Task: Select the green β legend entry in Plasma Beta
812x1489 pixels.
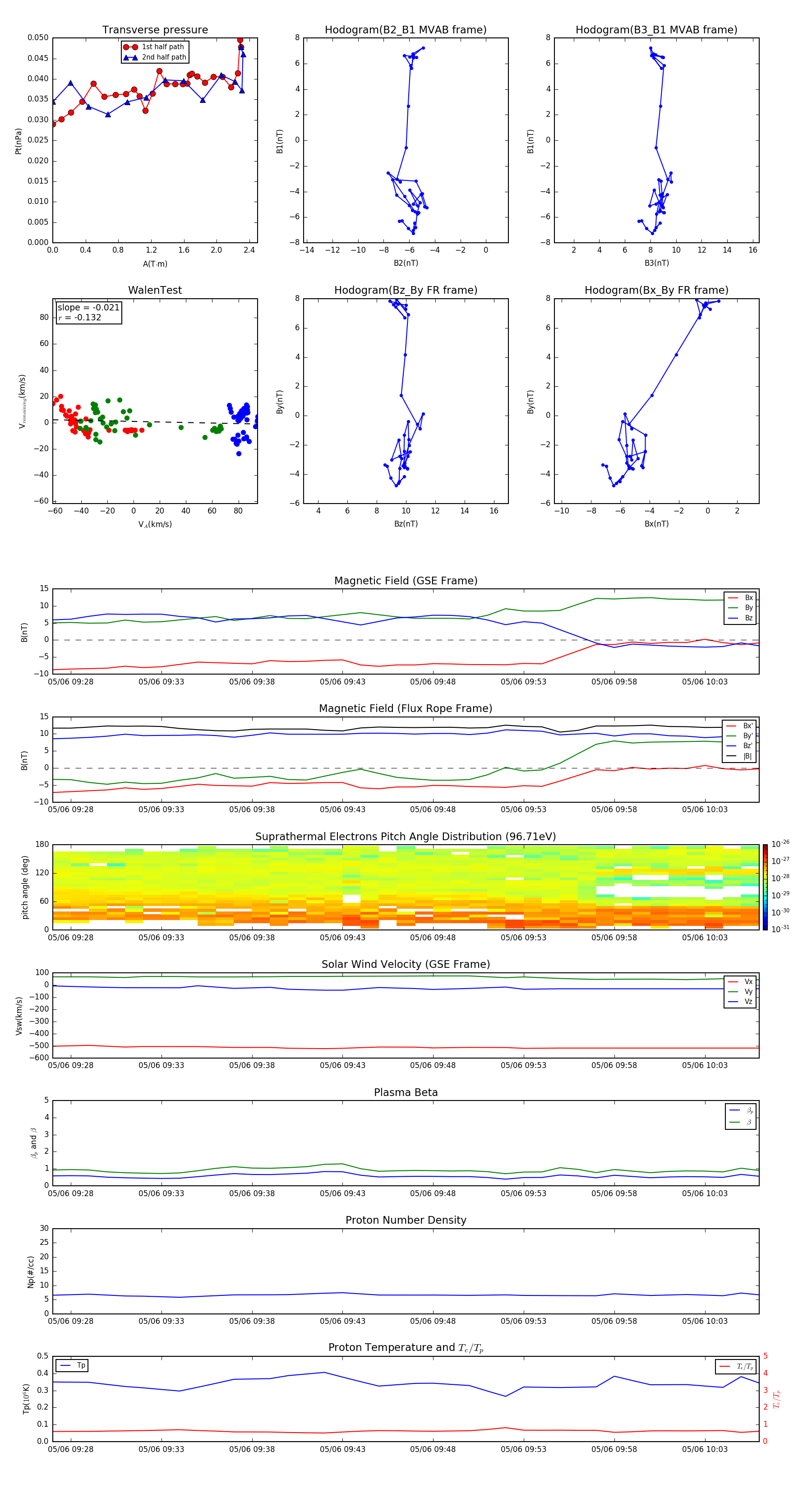Action: (x=741, y=1122)
